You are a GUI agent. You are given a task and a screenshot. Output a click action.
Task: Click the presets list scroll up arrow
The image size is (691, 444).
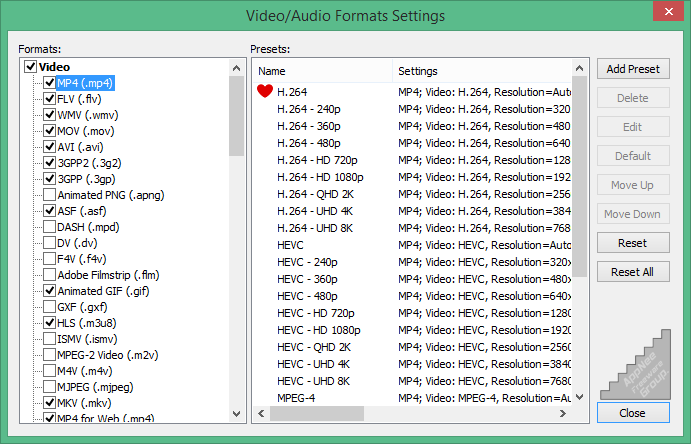click(580, 68)
